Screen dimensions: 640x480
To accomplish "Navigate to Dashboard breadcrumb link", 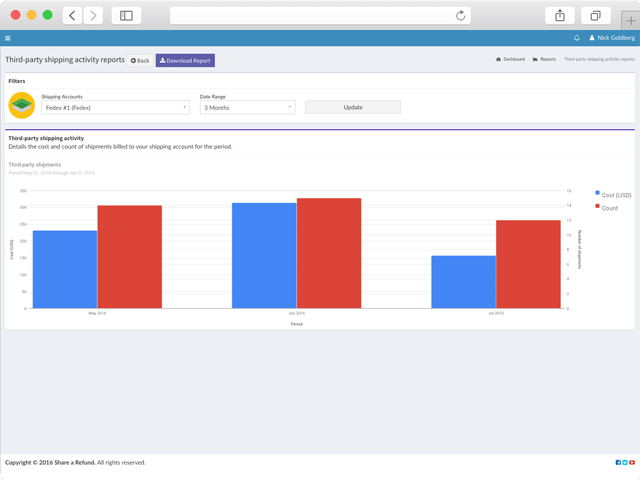I will pos(511,59).
